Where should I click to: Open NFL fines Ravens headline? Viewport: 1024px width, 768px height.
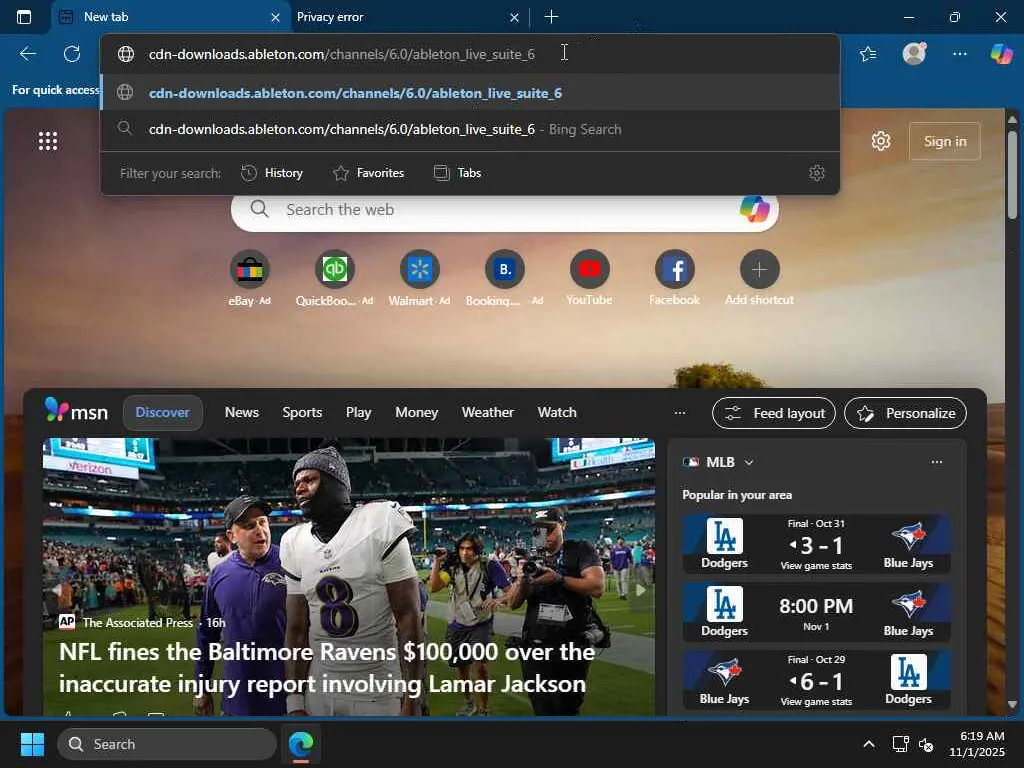coord(327,667)
